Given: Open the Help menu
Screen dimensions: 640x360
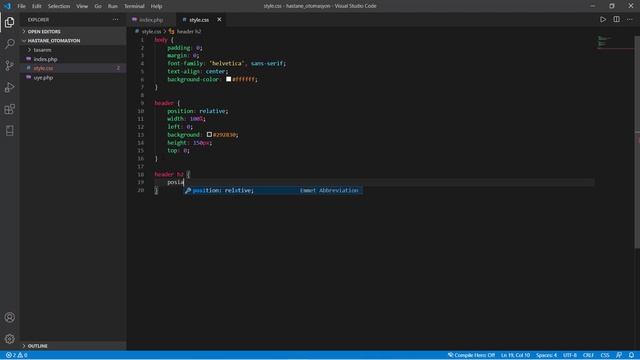Looking at the screenshot, I should (156, 6).
